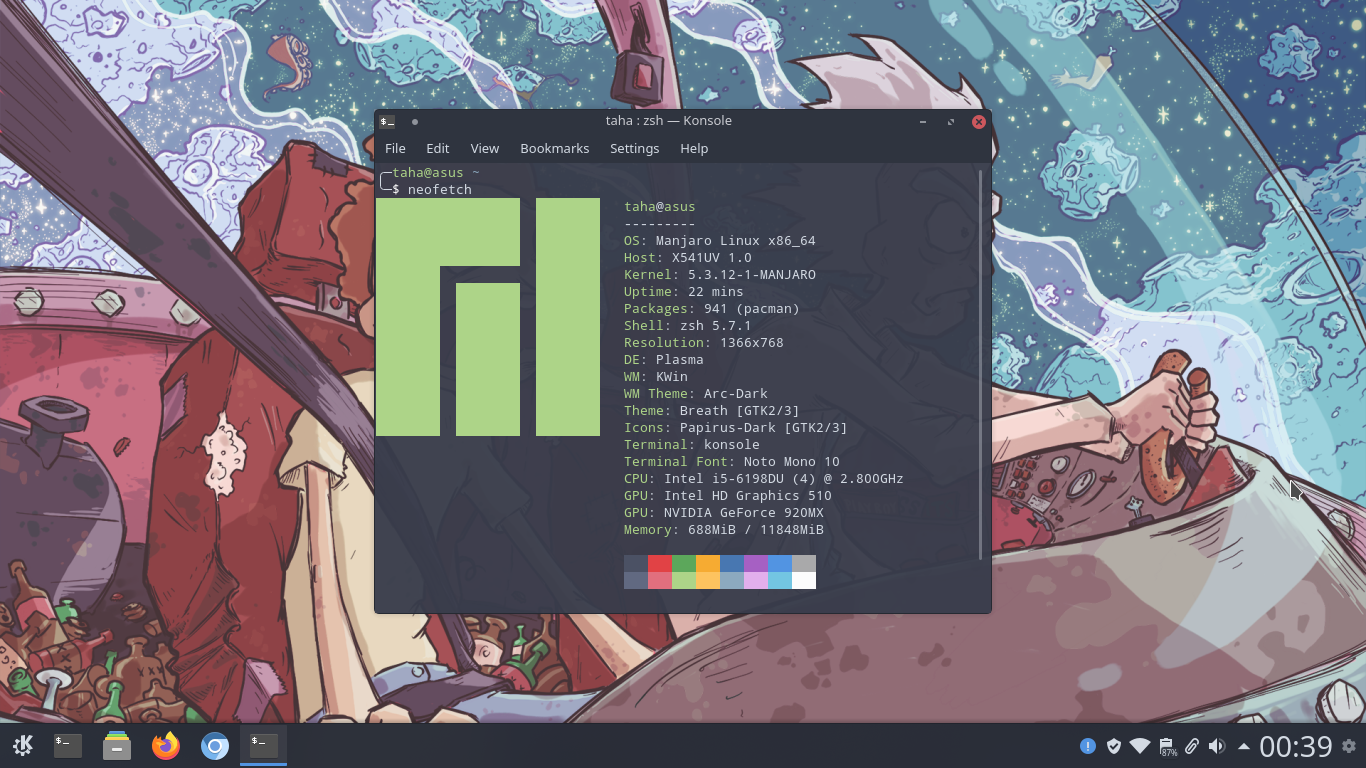Click the 'taha : zsh — Konsole' window title
1366x768 pixels.
tap(669, 121)
